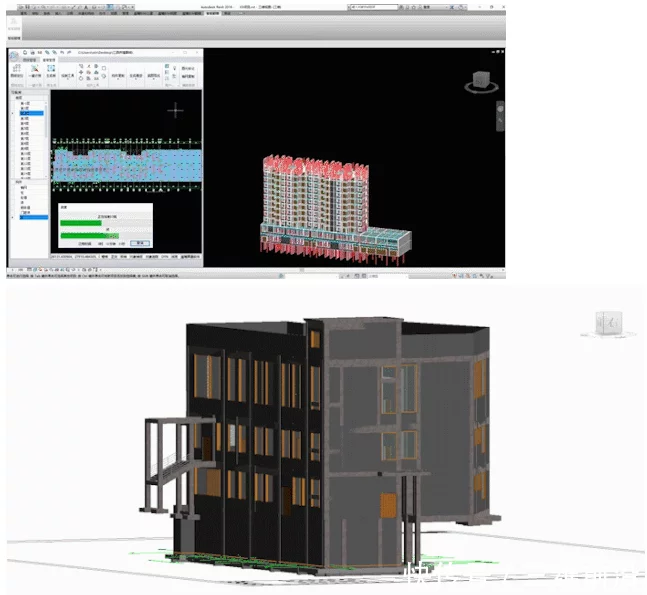Click the save icon in the plugin quick-access toolbar
Viewport: 647px width, 595px height.
(33, 52)
